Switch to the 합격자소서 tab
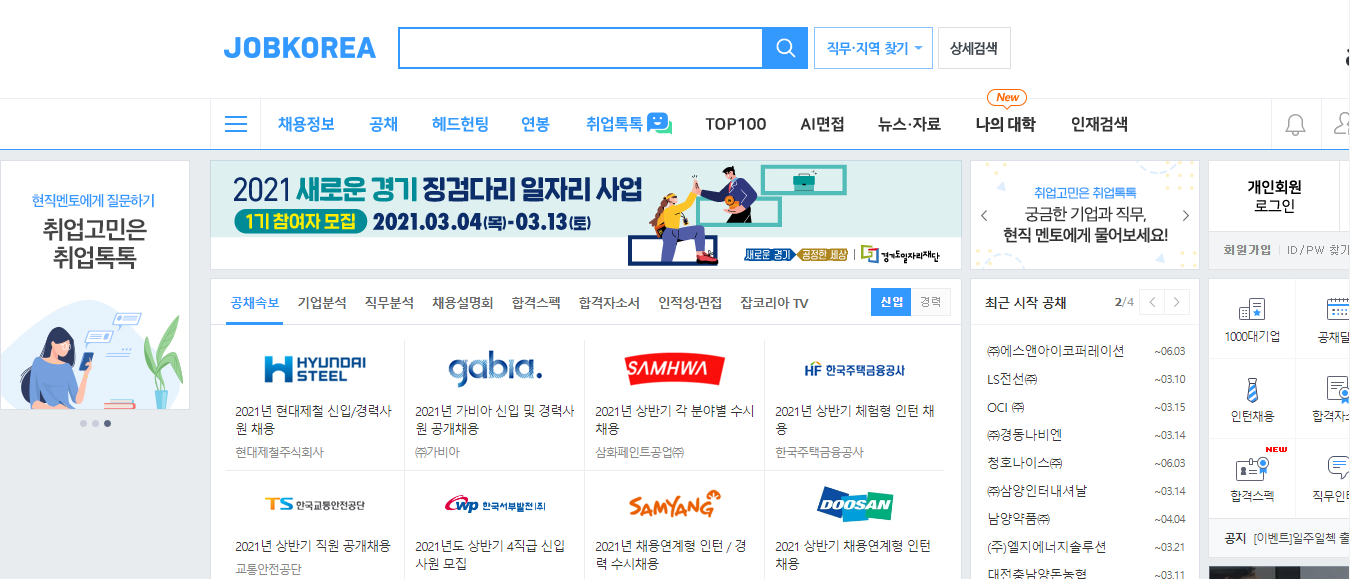 pyautogui.click(x=609, y=303)
